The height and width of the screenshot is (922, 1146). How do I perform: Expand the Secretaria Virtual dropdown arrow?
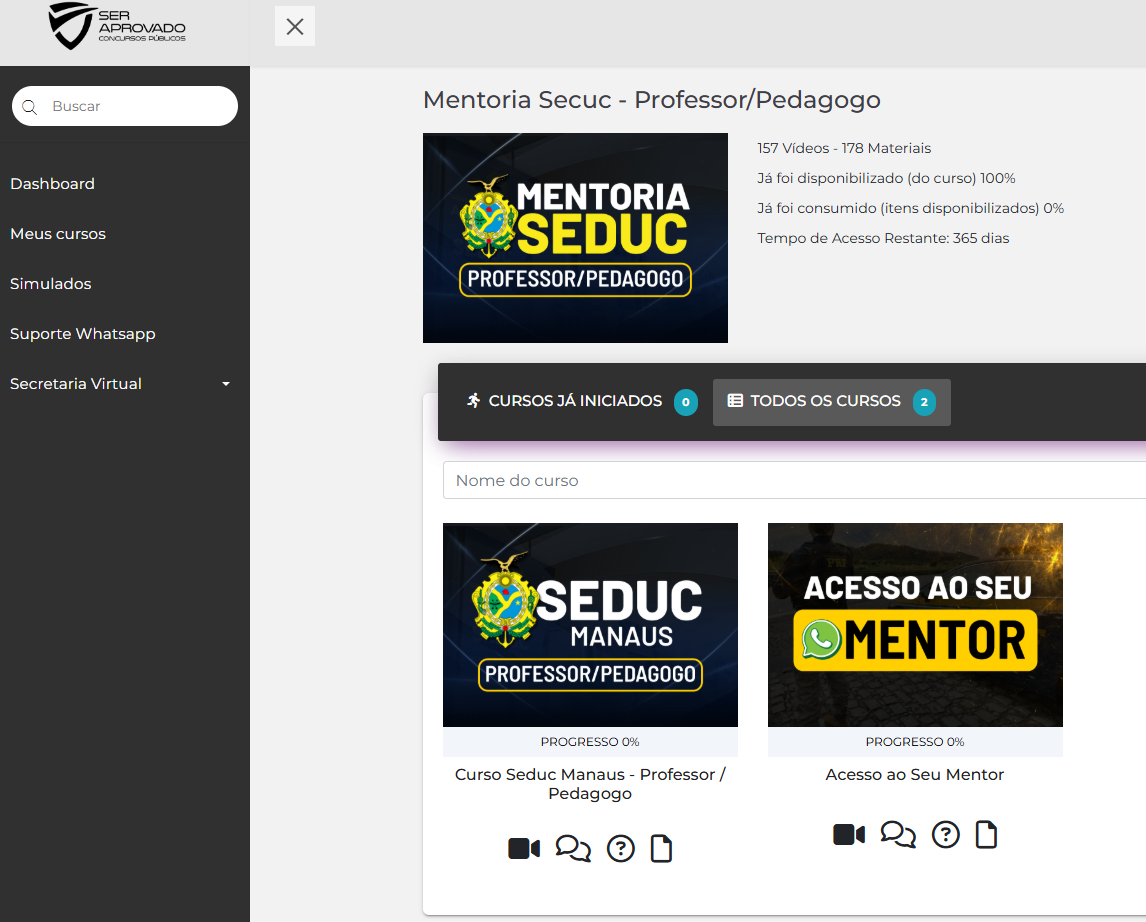[226, 384]
